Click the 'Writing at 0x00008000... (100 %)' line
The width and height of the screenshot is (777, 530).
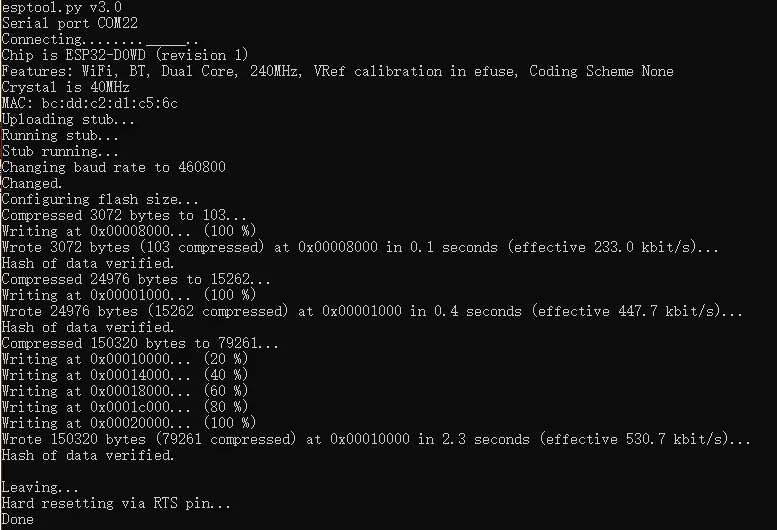point(129,231)
